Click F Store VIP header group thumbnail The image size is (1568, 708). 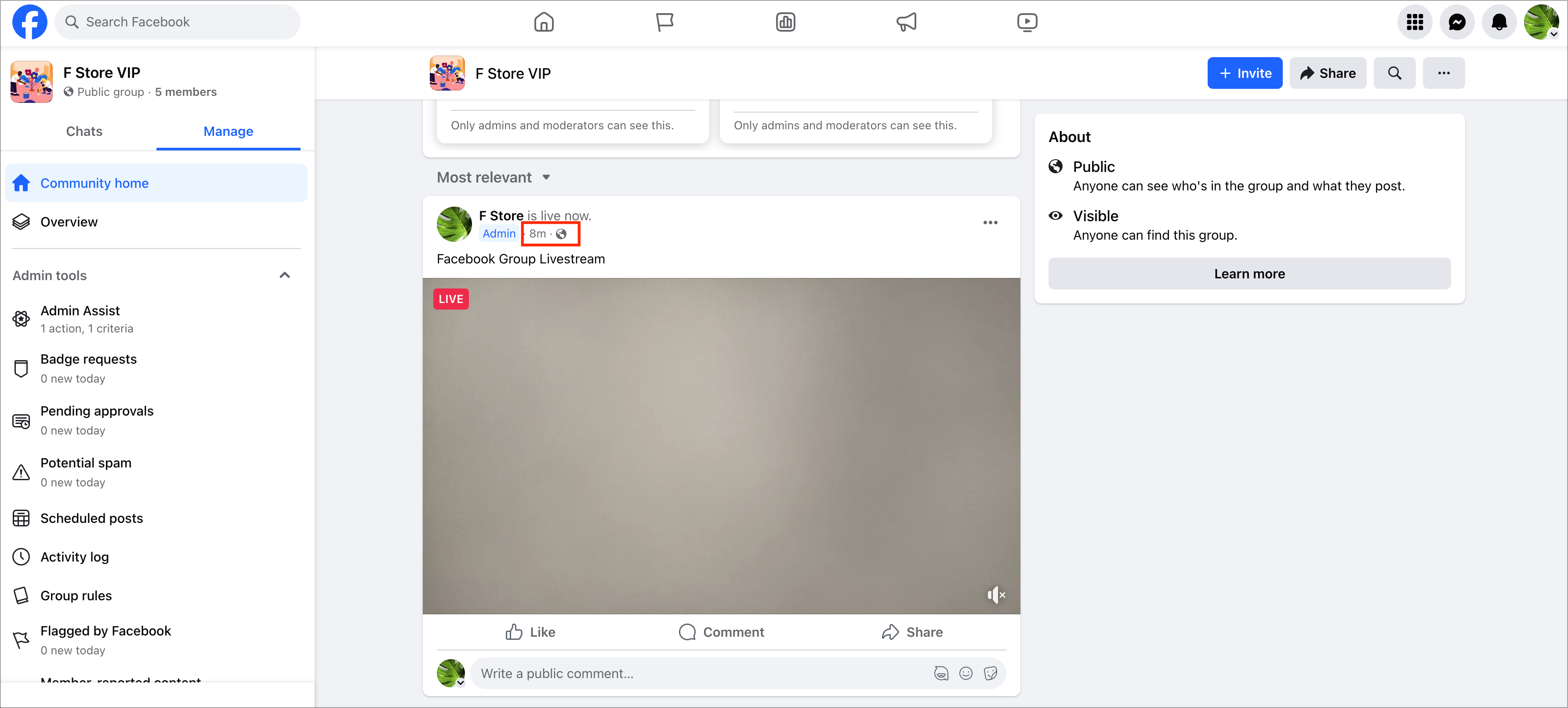coord(447,73)
